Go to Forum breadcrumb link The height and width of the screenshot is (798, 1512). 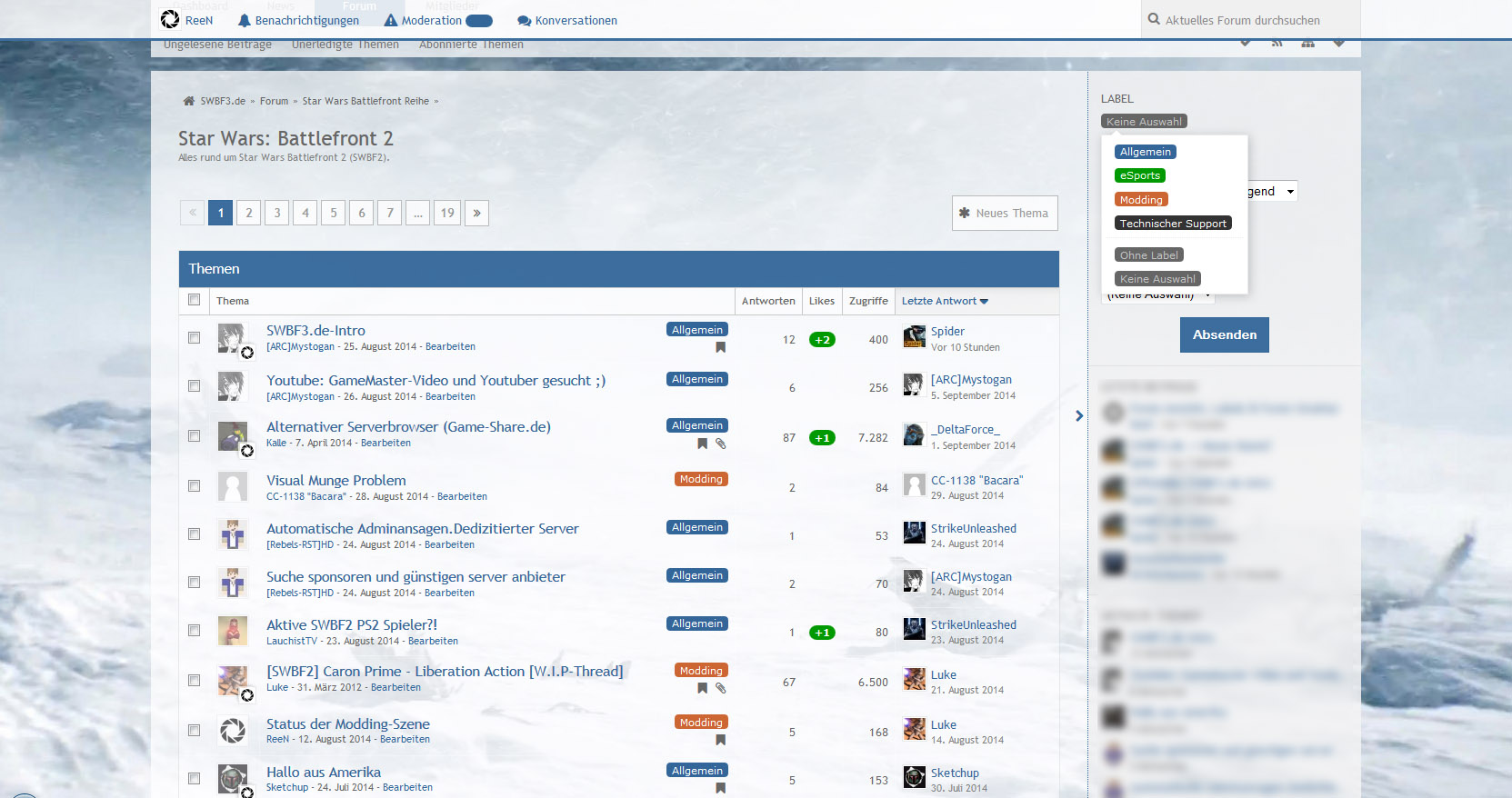click(274, 101)
